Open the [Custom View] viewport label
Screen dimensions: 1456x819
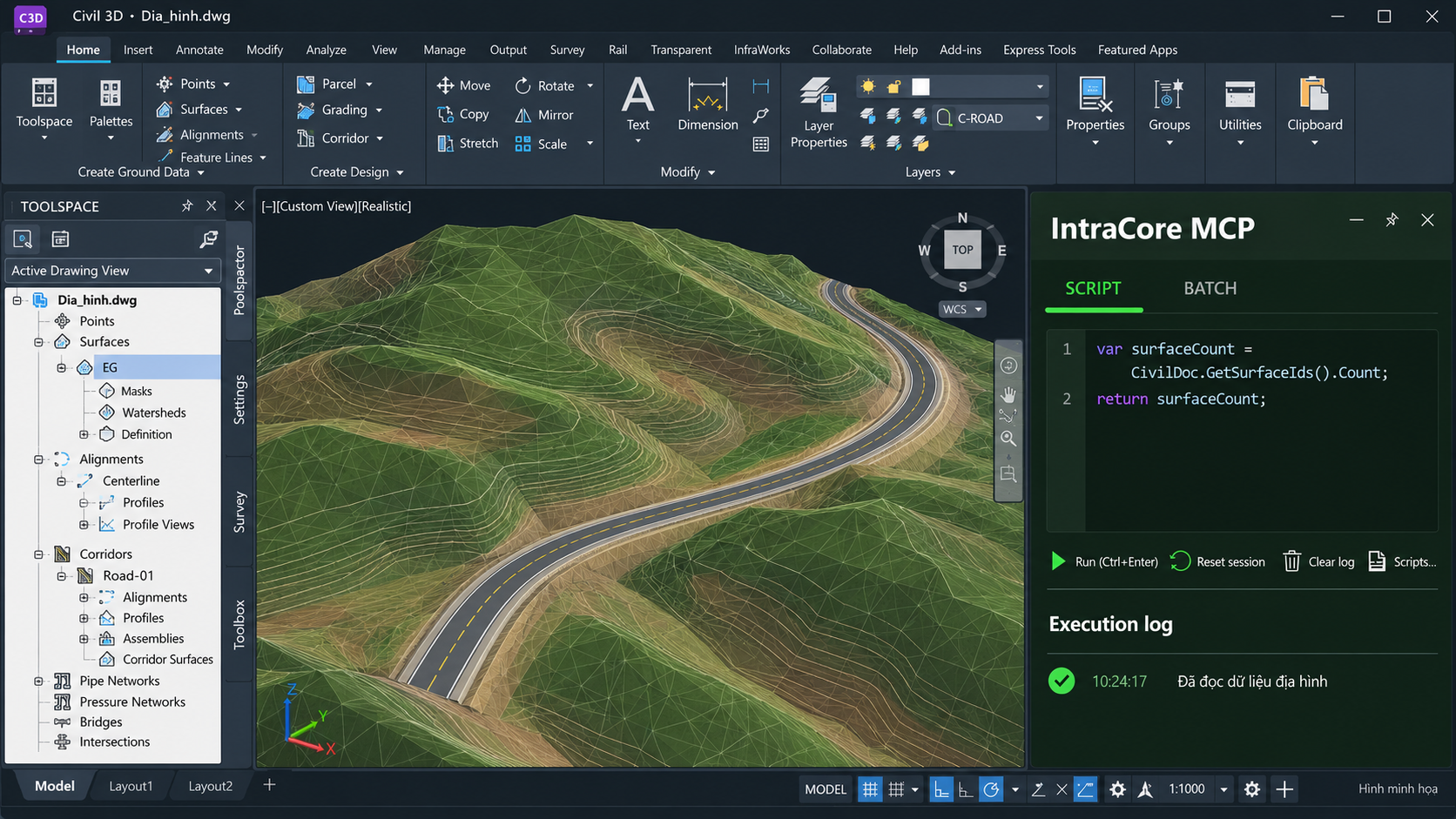317,206
